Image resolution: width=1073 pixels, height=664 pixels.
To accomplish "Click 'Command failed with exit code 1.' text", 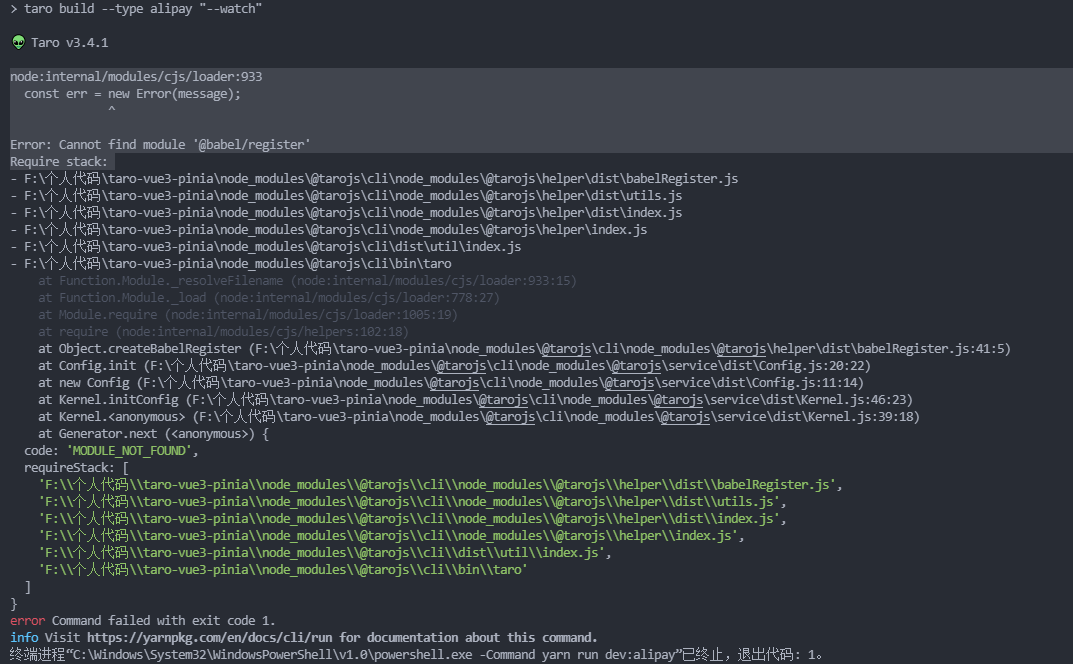I will coord(164,621).
